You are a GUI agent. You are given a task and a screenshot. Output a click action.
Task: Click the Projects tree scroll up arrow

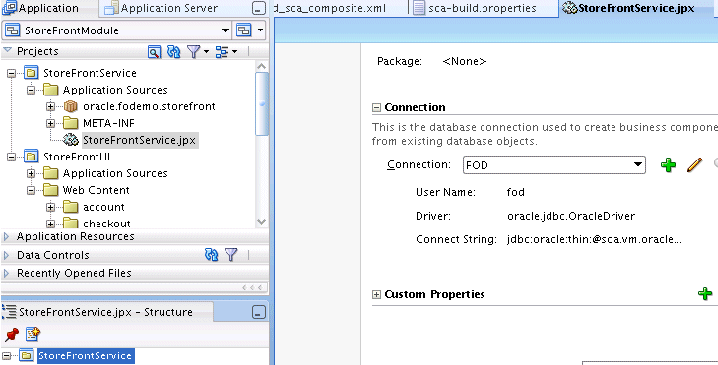[x=261, y=67]
